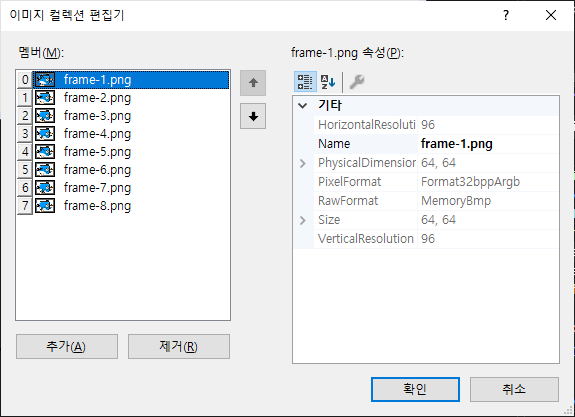
Task: Select the PixelFormat property label
Action: [x=349, y=182]
